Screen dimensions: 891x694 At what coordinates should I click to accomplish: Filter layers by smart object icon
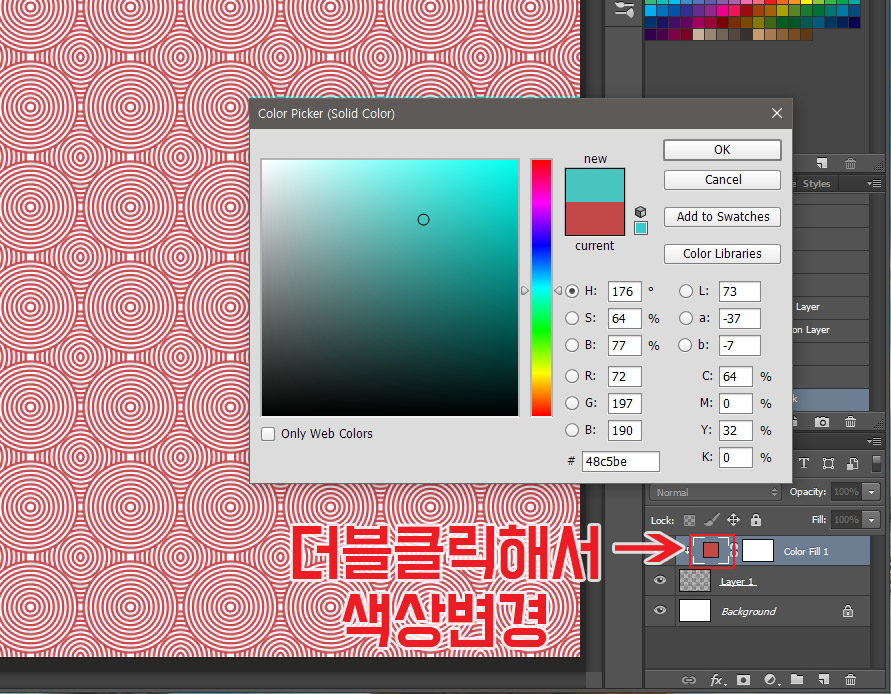(853, 463)
